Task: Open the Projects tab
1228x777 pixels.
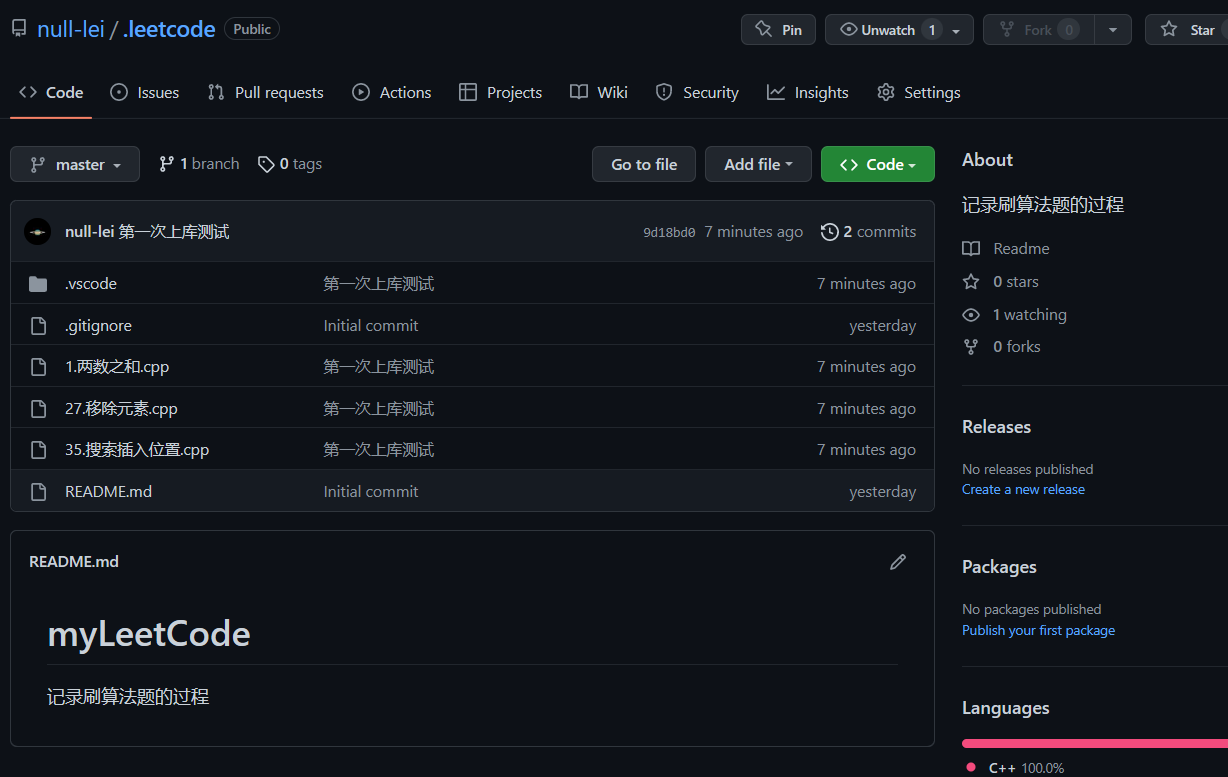Action: (x=500, y=92)
